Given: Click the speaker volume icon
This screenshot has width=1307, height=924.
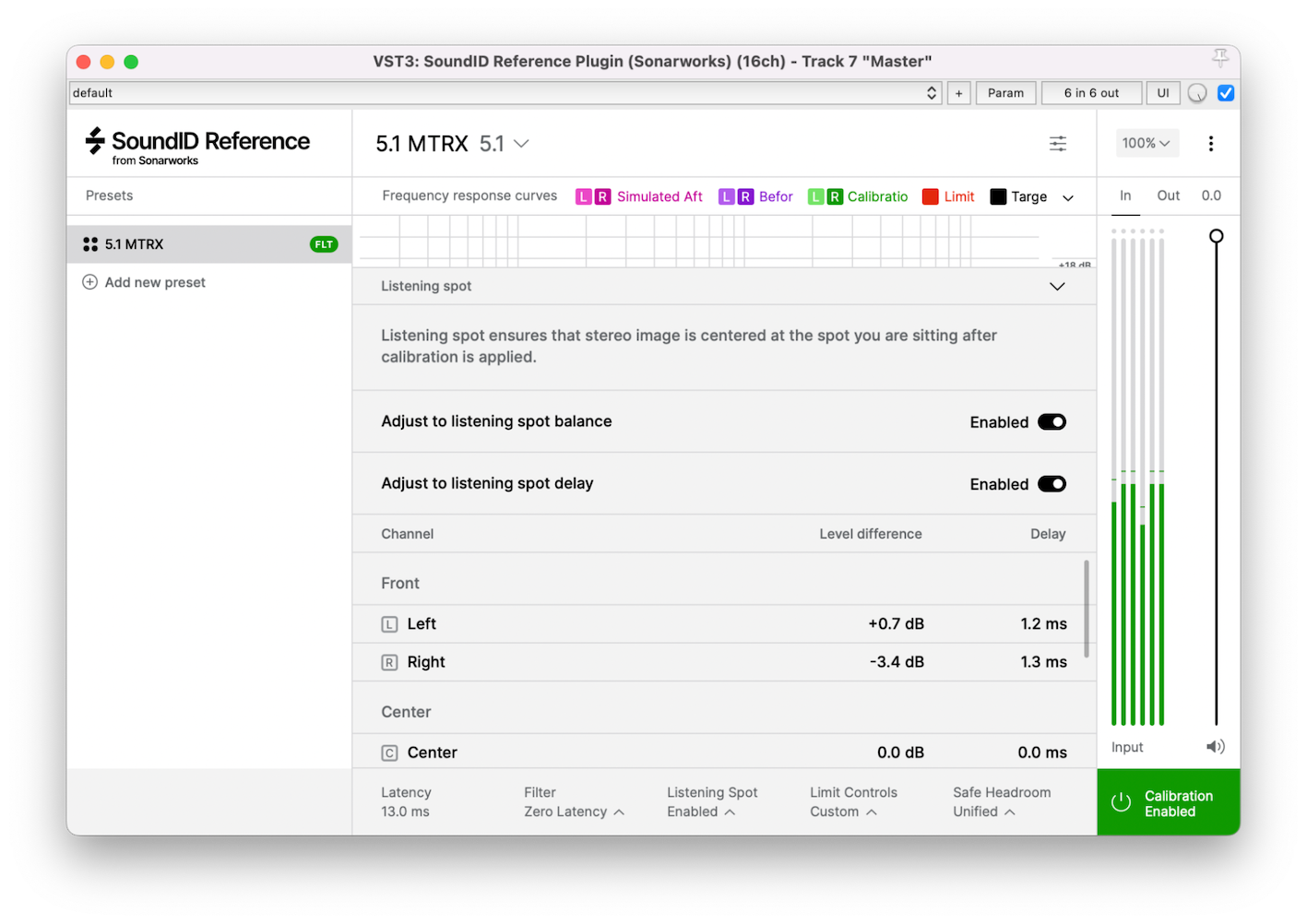Looking at the screenshot, I should click(1216, 747).
